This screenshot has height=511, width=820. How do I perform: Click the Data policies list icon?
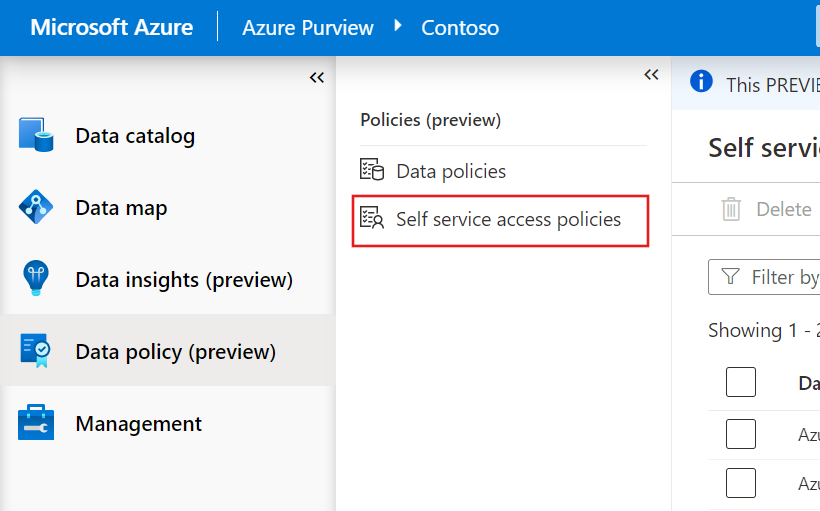coord(372,171)
